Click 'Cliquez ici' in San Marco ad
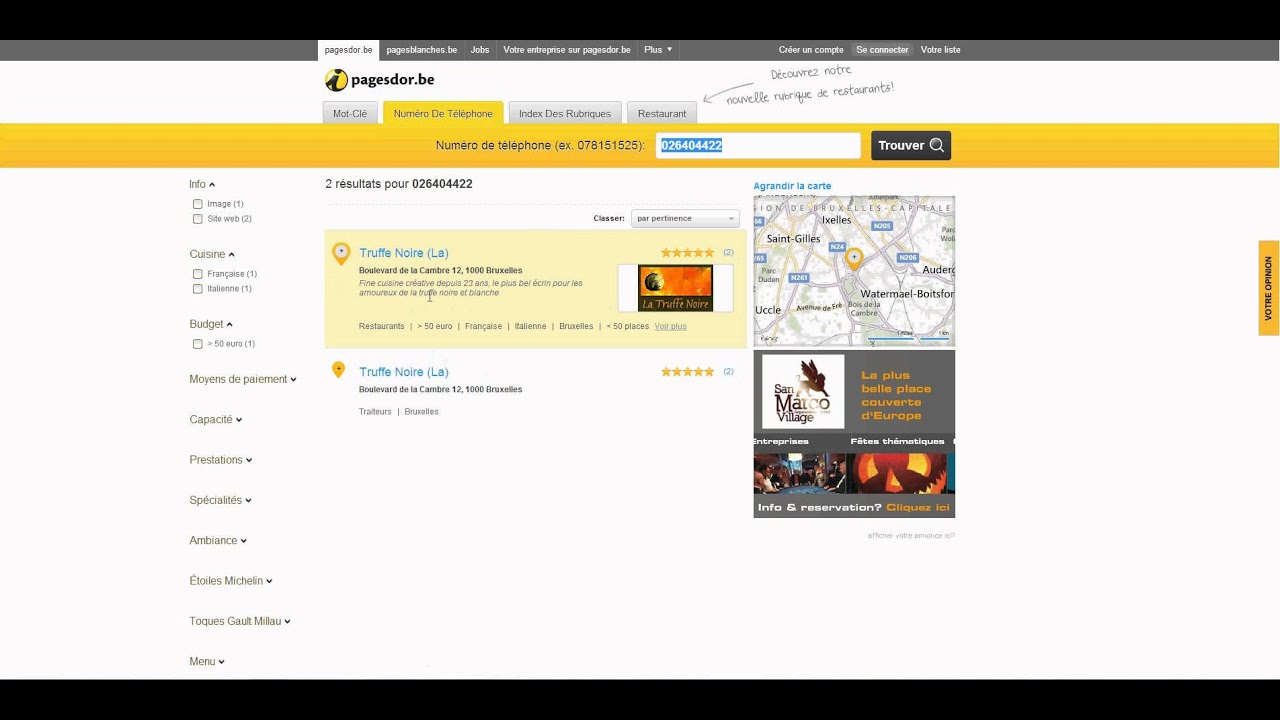 [x=918, y=508]
